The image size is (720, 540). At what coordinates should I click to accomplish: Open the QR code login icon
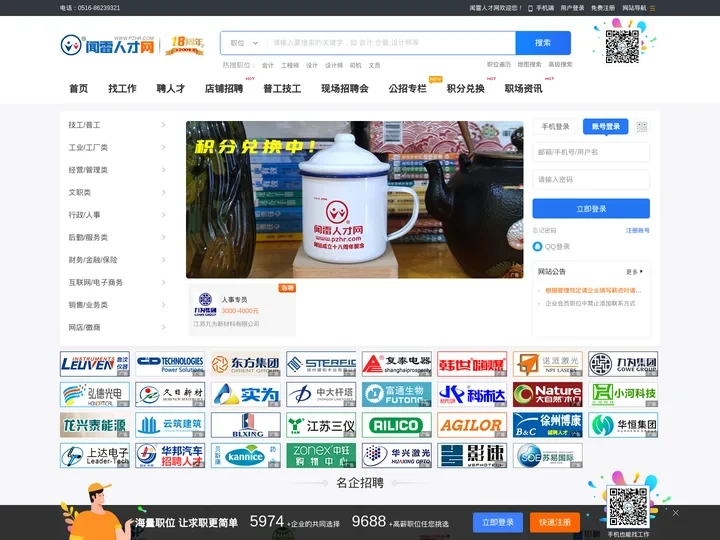tap(642, 127)
